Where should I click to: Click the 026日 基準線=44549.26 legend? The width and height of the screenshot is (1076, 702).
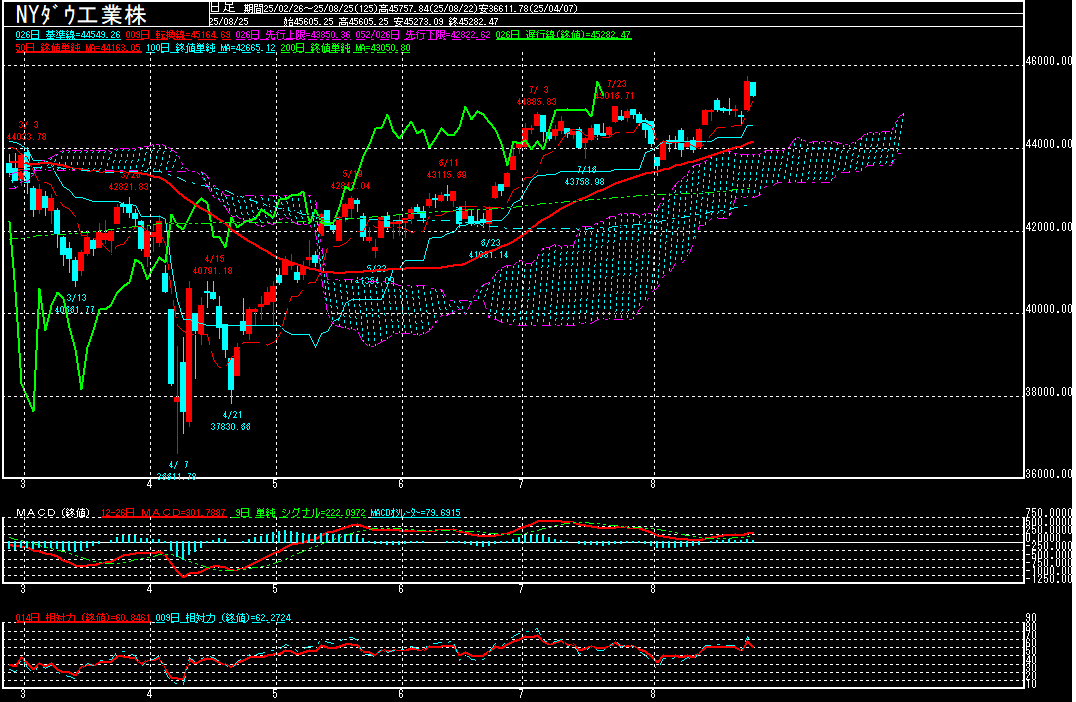[x=68, y=34]
